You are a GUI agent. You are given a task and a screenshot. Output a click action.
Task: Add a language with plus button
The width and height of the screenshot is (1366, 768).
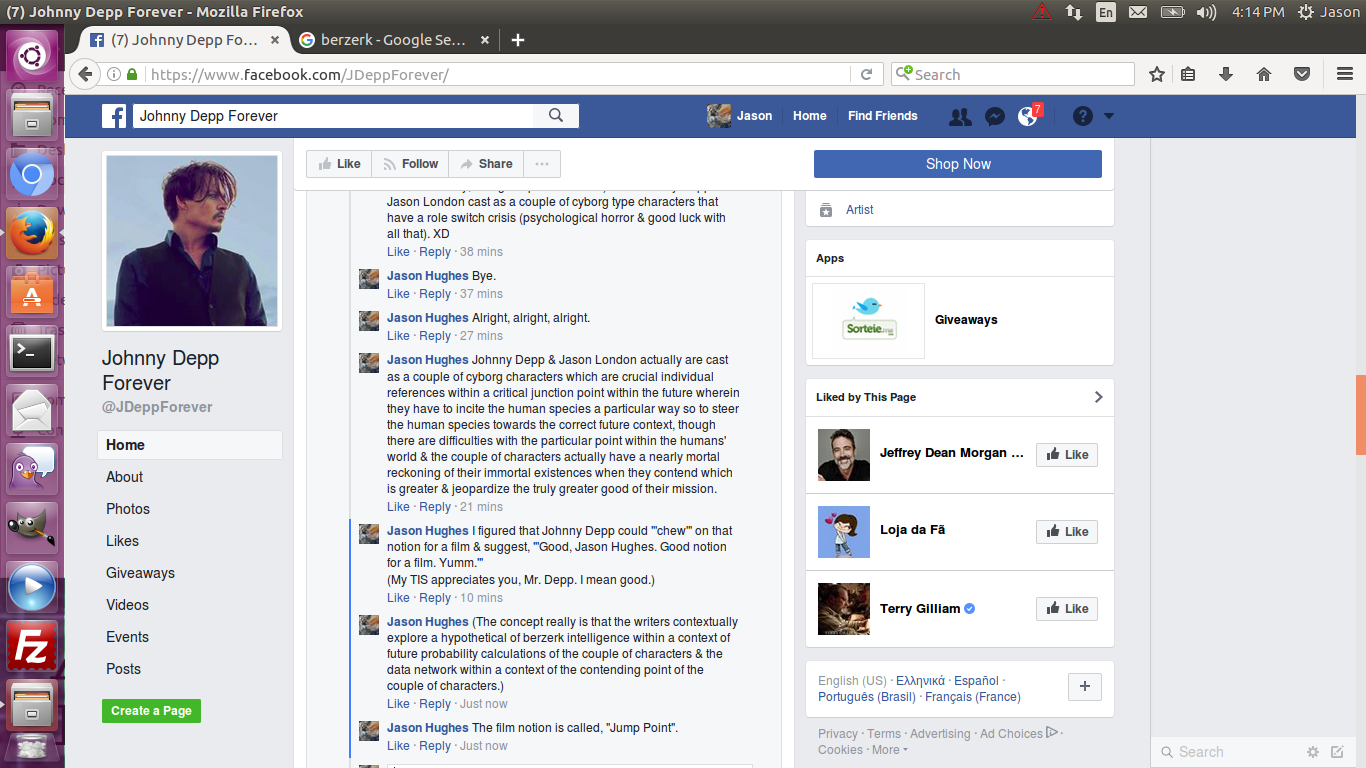point(1085,687)
